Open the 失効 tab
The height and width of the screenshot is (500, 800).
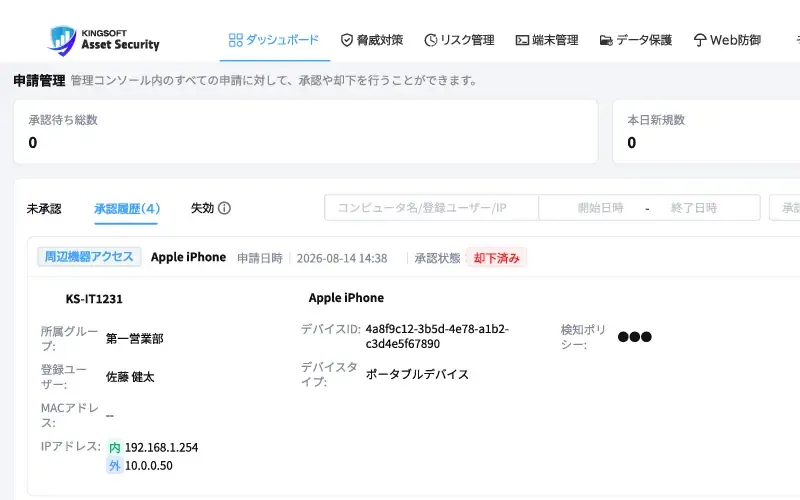click(x=202, y=208)
